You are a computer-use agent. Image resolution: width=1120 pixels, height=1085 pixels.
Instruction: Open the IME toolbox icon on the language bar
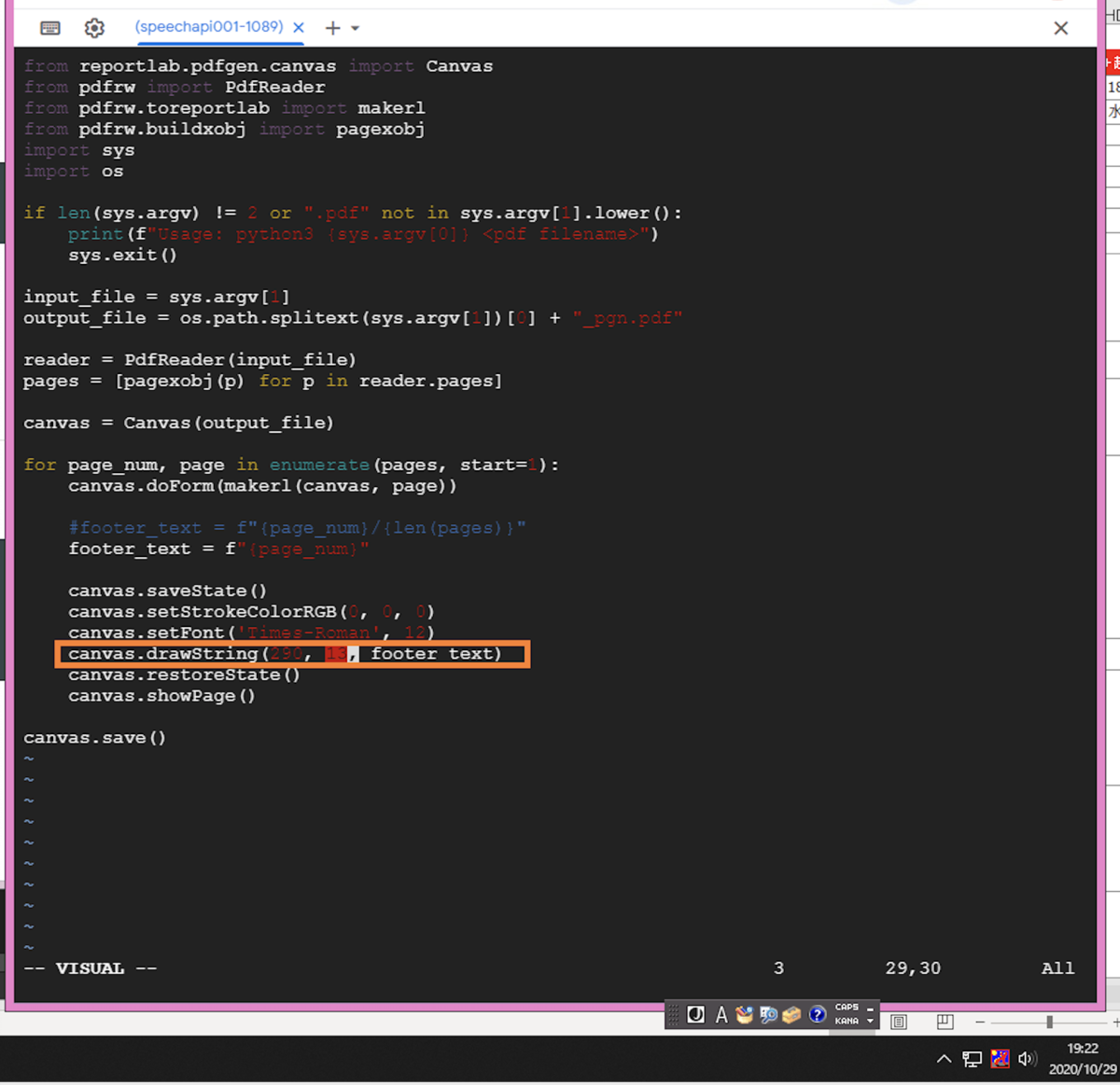pyautogui.click(x=791, y=1014)
